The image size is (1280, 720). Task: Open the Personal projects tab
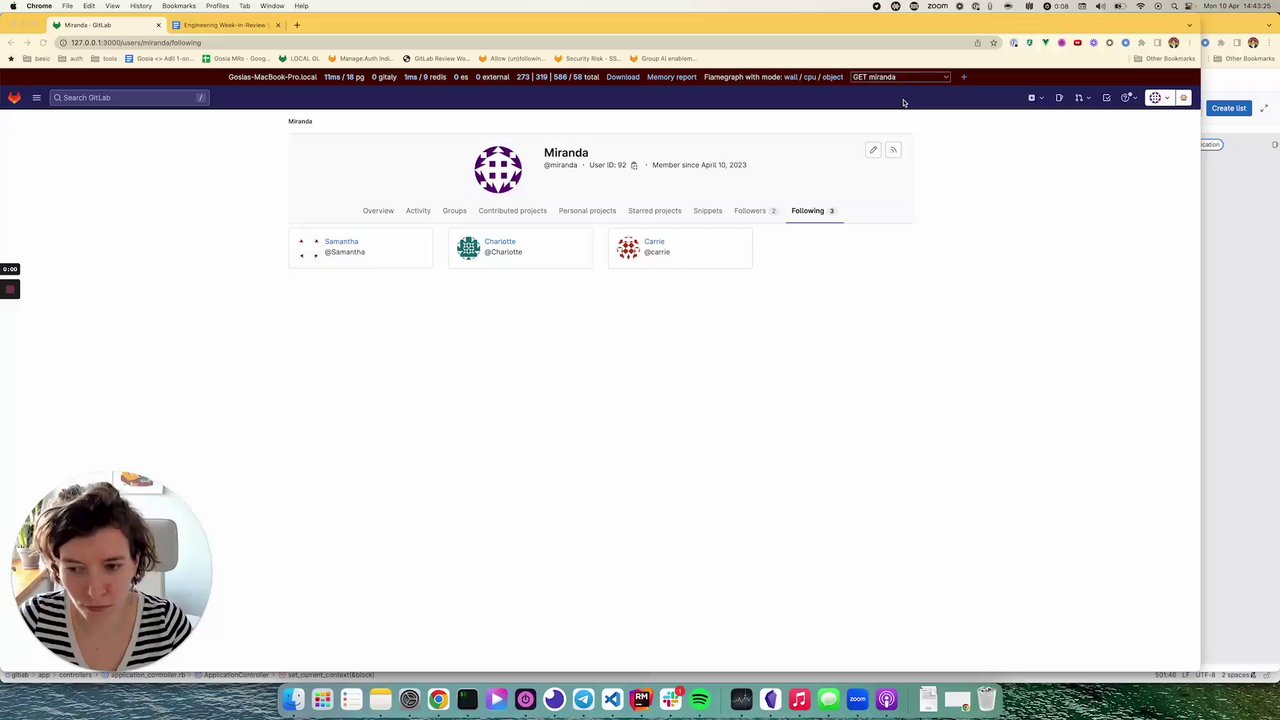tap(587, 211)
